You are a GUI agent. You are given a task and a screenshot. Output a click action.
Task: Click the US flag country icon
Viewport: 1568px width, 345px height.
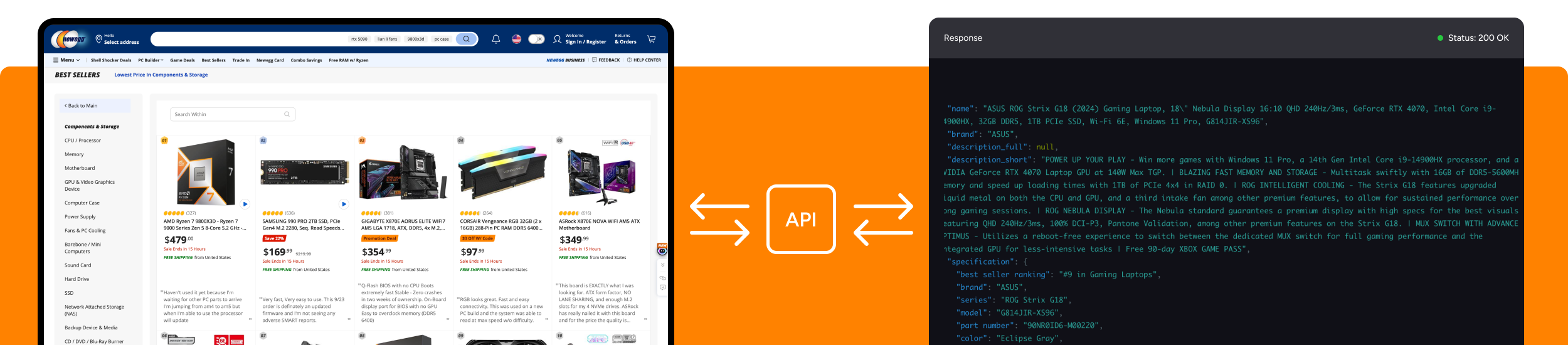click(x=516, y=39)
